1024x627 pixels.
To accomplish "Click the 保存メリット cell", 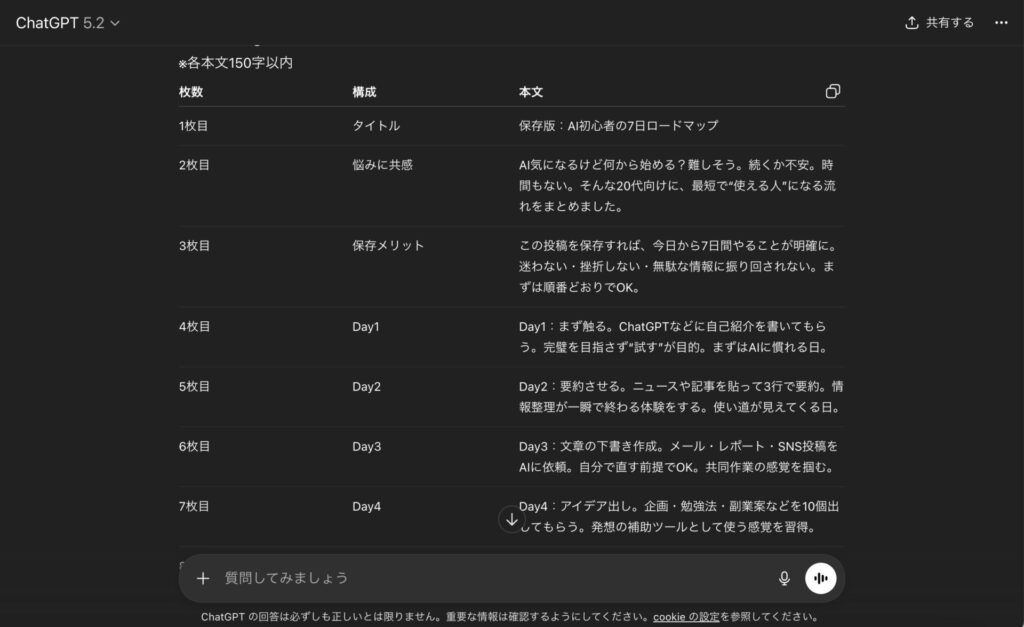I will 388,245.
